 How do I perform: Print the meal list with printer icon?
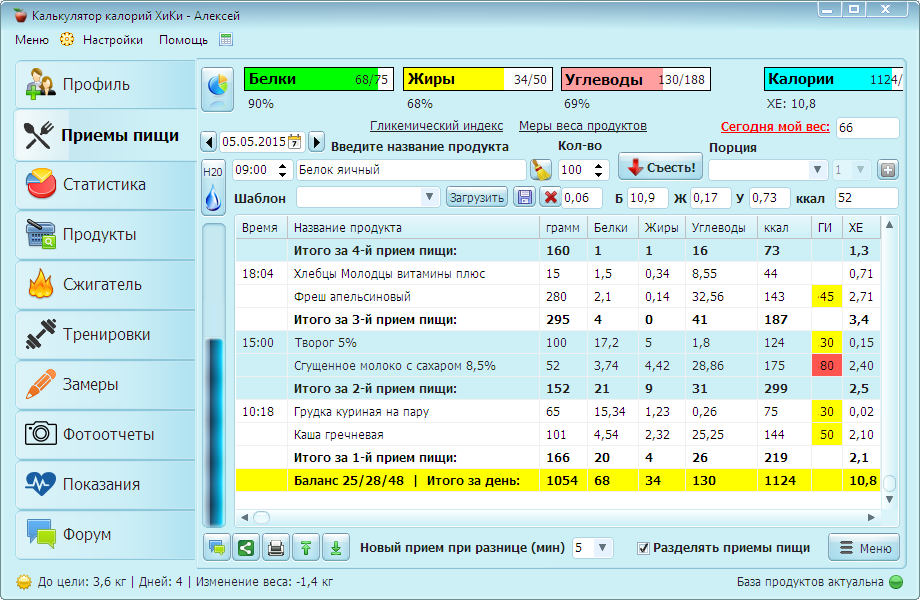click(x=275, y=547)
